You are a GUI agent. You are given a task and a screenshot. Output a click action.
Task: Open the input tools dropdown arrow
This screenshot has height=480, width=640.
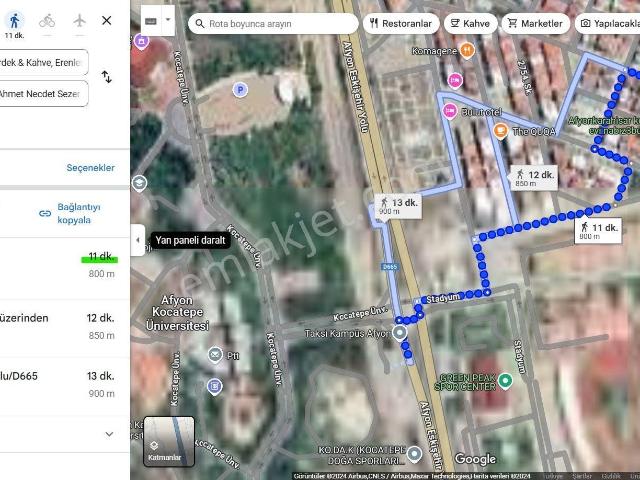168,20
